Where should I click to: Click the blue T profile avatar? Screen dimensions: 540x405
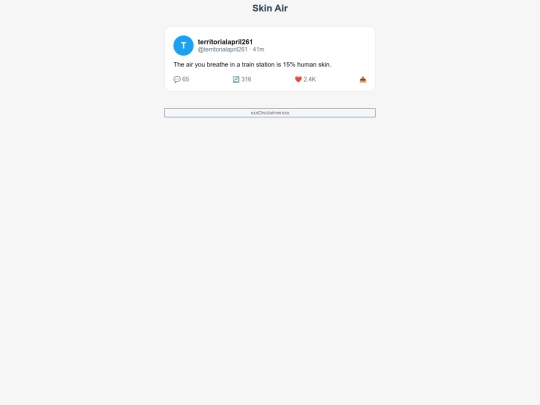coord(183,45)
